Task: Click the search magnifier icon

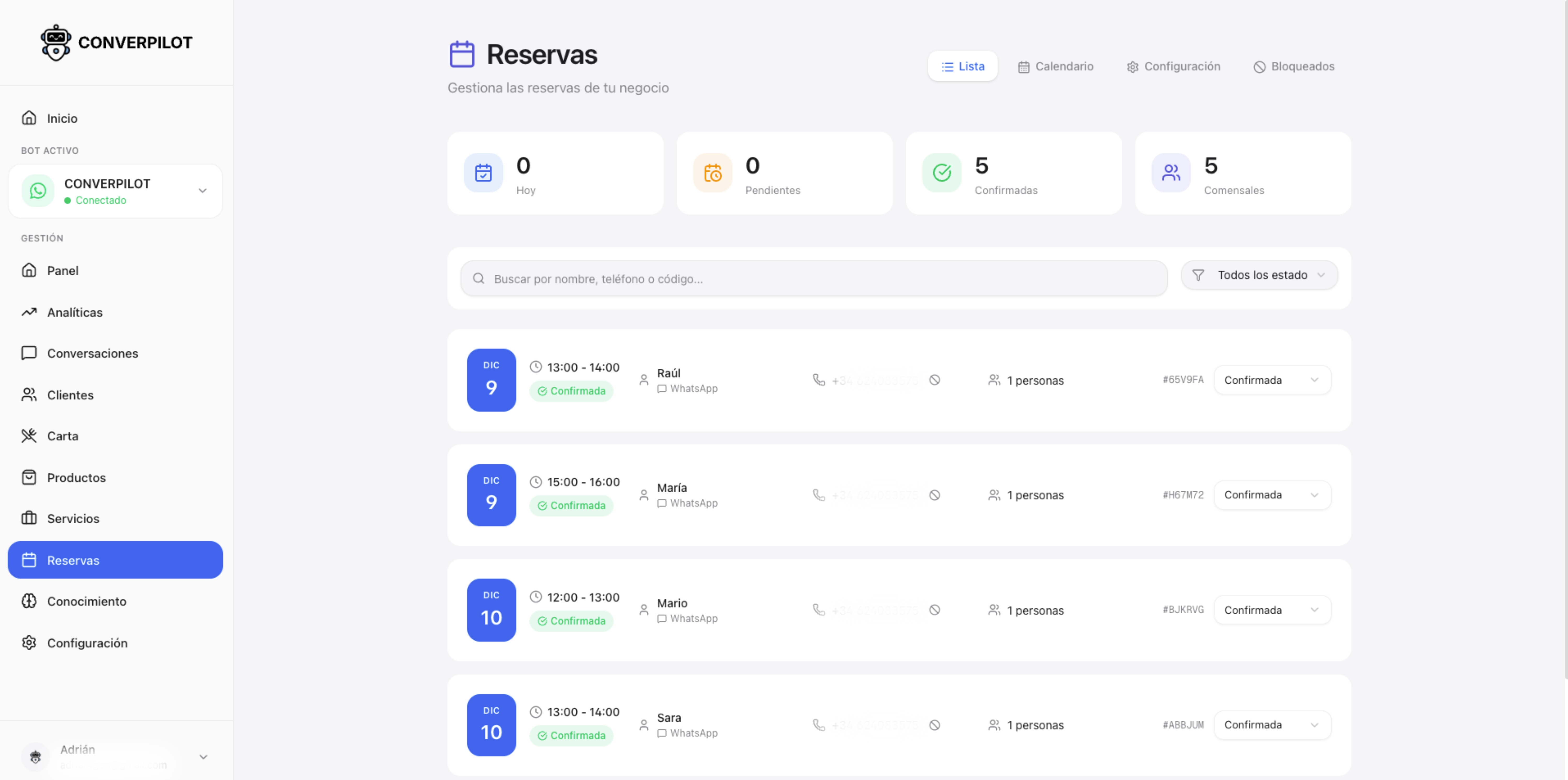Action: 478,278
